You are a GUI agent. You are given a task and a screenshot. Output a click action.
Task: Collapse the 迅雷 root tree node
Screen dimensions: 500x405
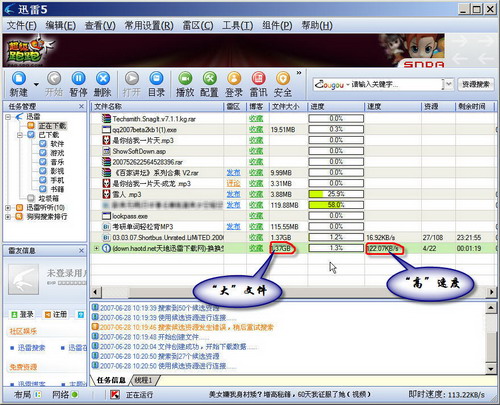8,117
